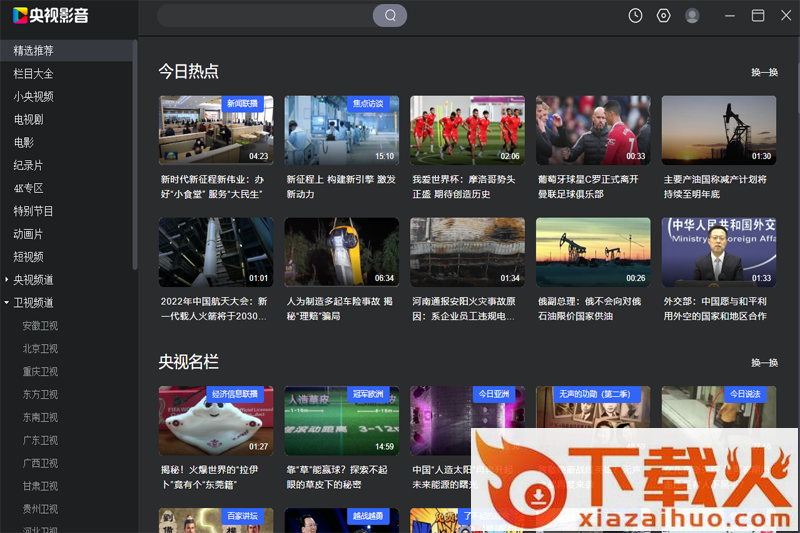800x533 pixels.
Task: Click 换一换 next to 今日热点
Action: coord(764,72)
